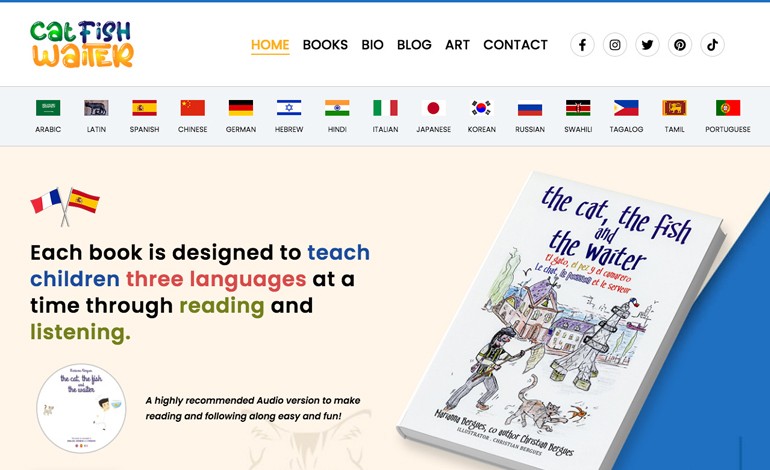The width and height of the screenshot is (770, 470).
Task: Open the BIO menu item
Action: [x=372, y=45]
